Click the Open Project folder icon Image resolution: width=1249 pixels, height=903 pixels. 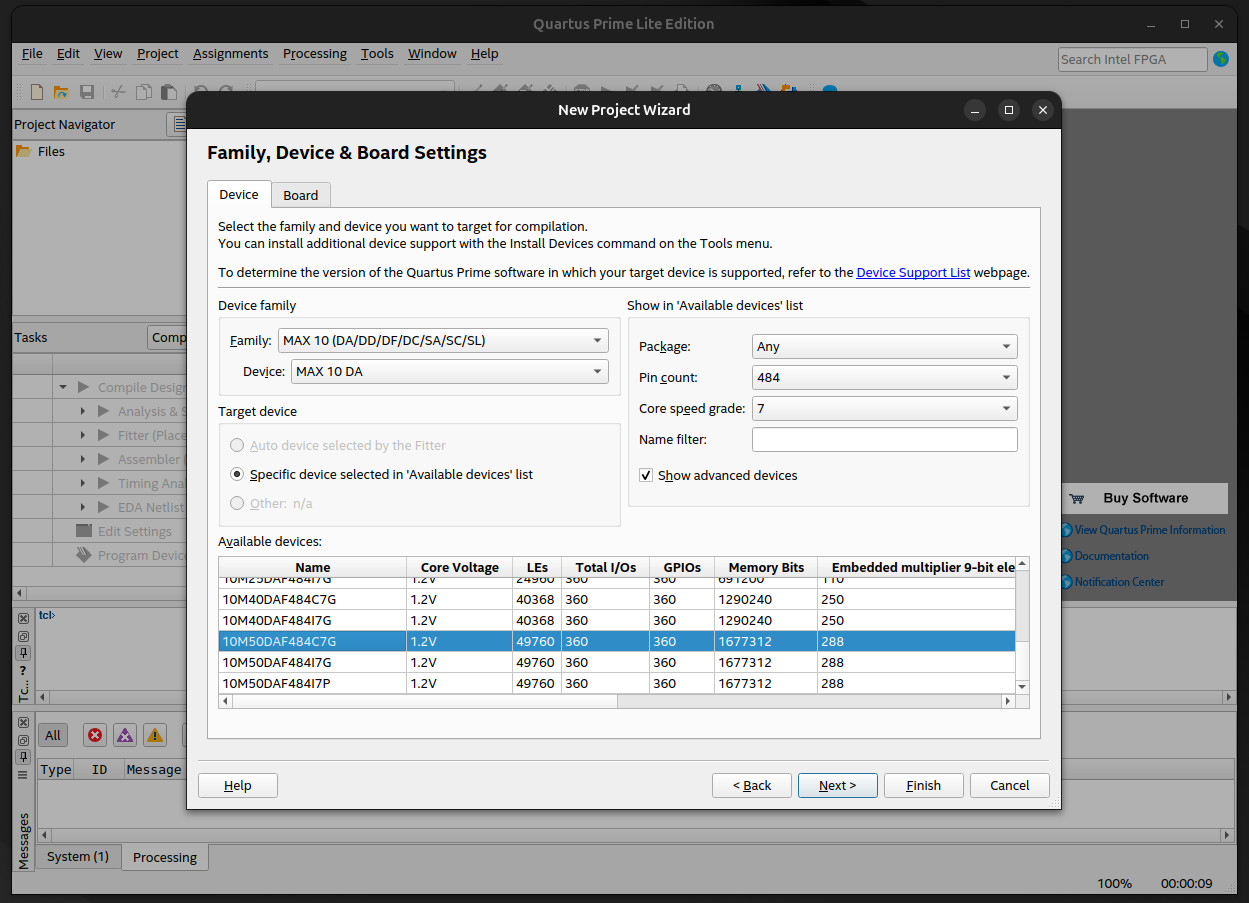61,92
